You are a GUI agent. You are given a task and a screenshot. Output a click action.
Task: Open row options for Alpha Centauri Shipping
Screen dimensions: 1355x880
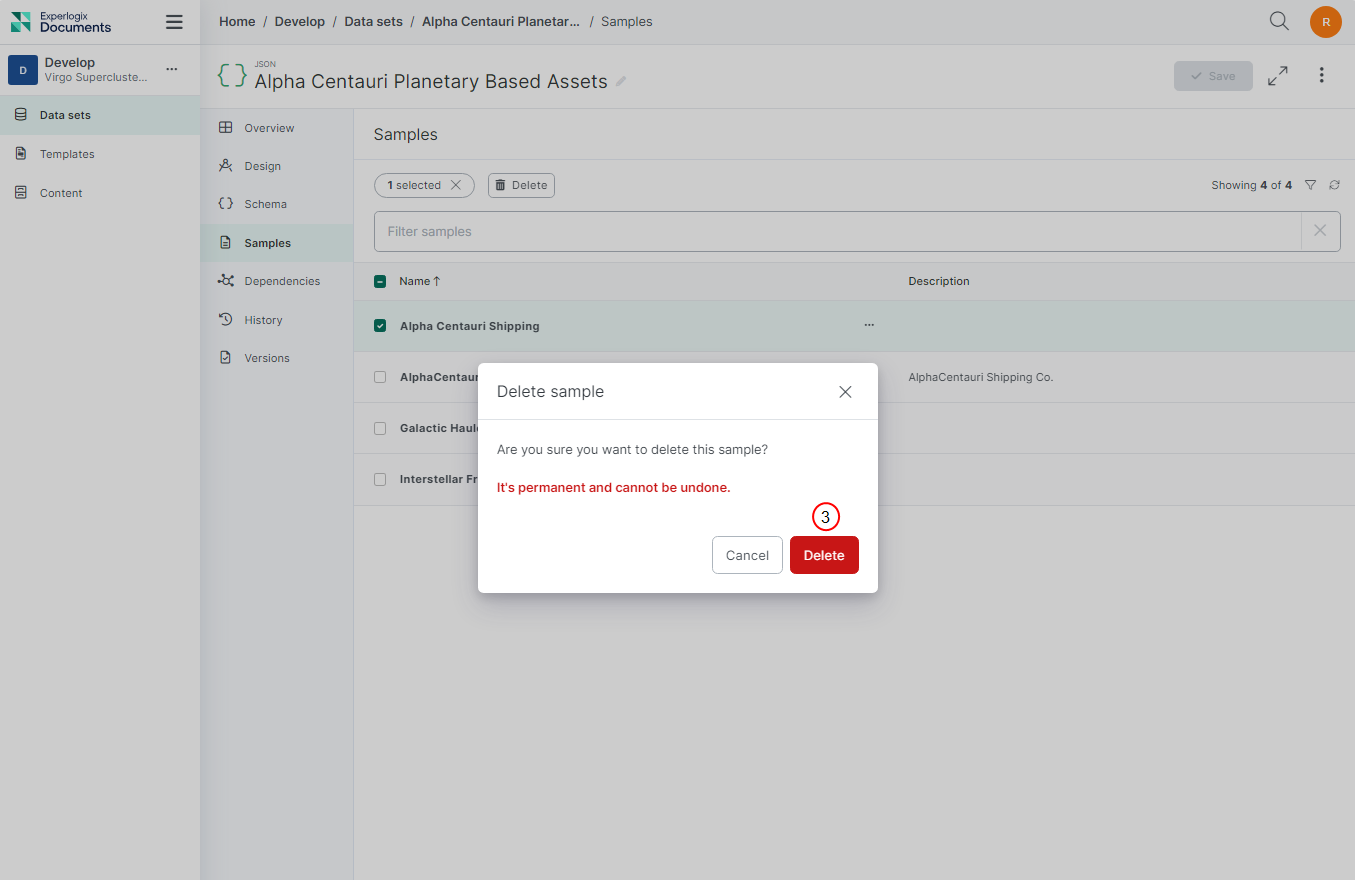[x=869, y=326]
